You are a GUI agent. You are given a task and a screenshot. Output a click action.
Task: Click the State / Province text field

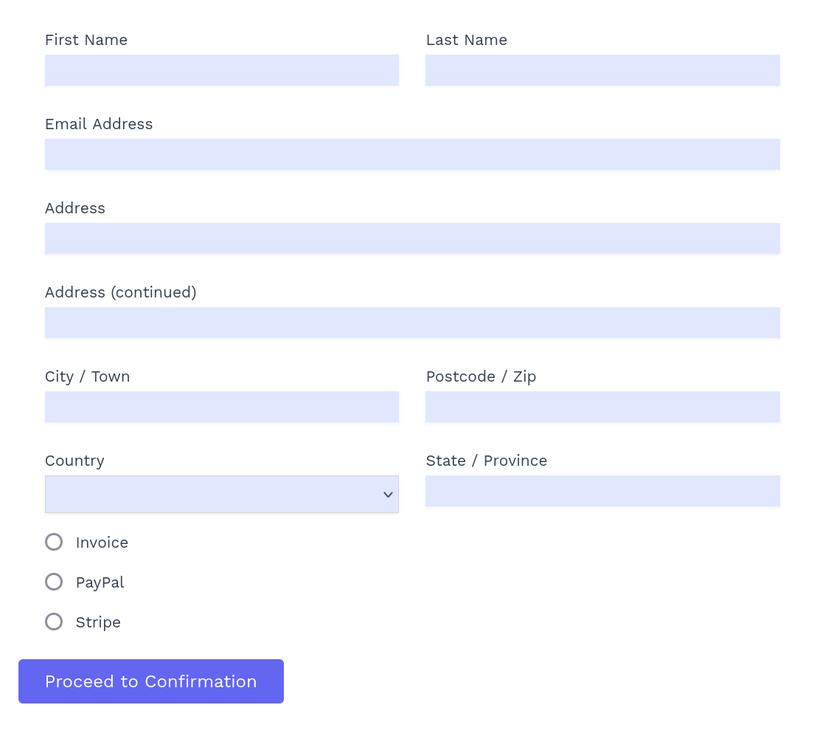602,491
